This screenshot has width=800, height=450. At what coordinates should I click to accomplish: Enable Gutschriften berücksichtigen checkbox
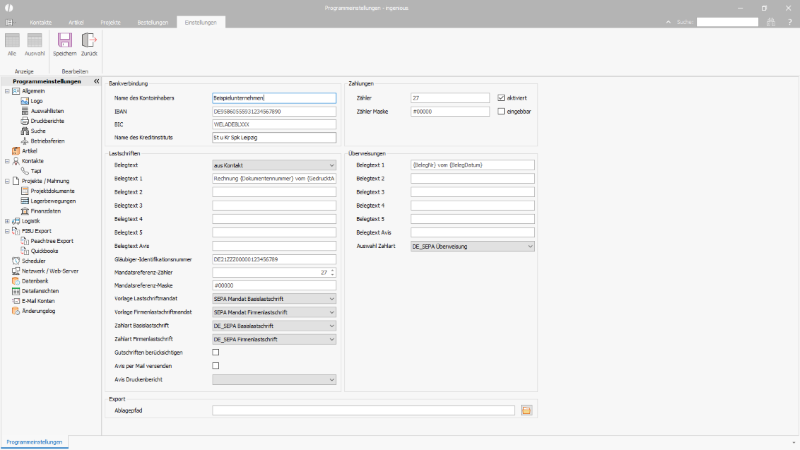pos(216,352)
